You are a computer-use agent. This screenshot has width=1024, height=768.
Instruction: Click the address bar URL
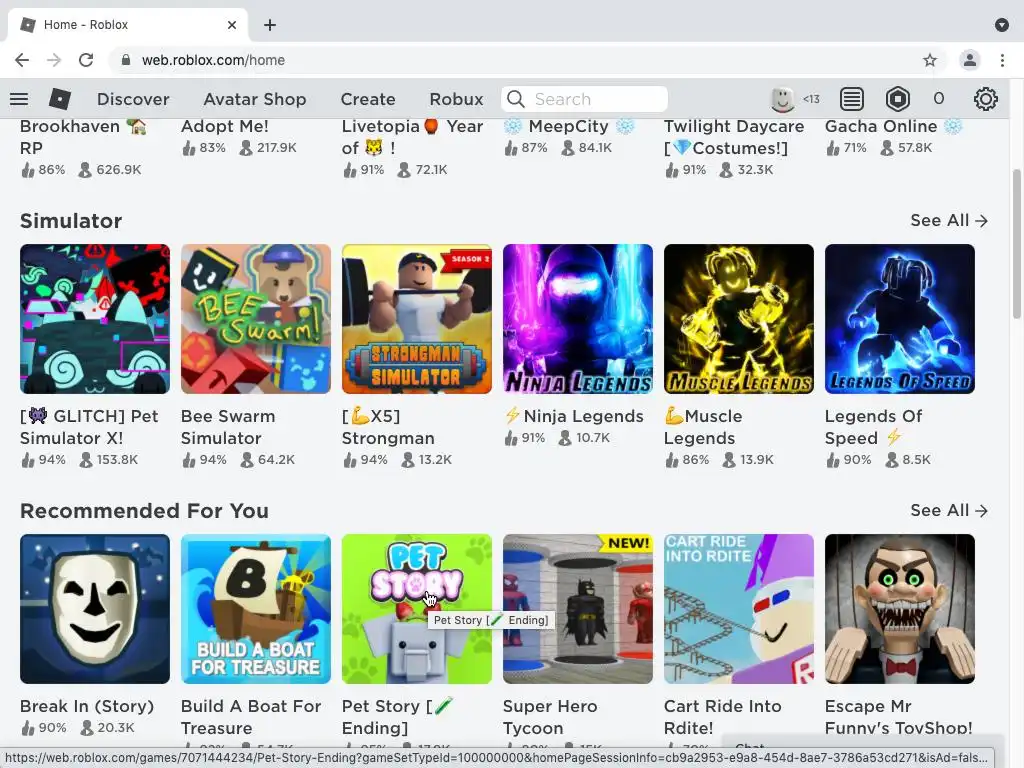coord(213,60)
